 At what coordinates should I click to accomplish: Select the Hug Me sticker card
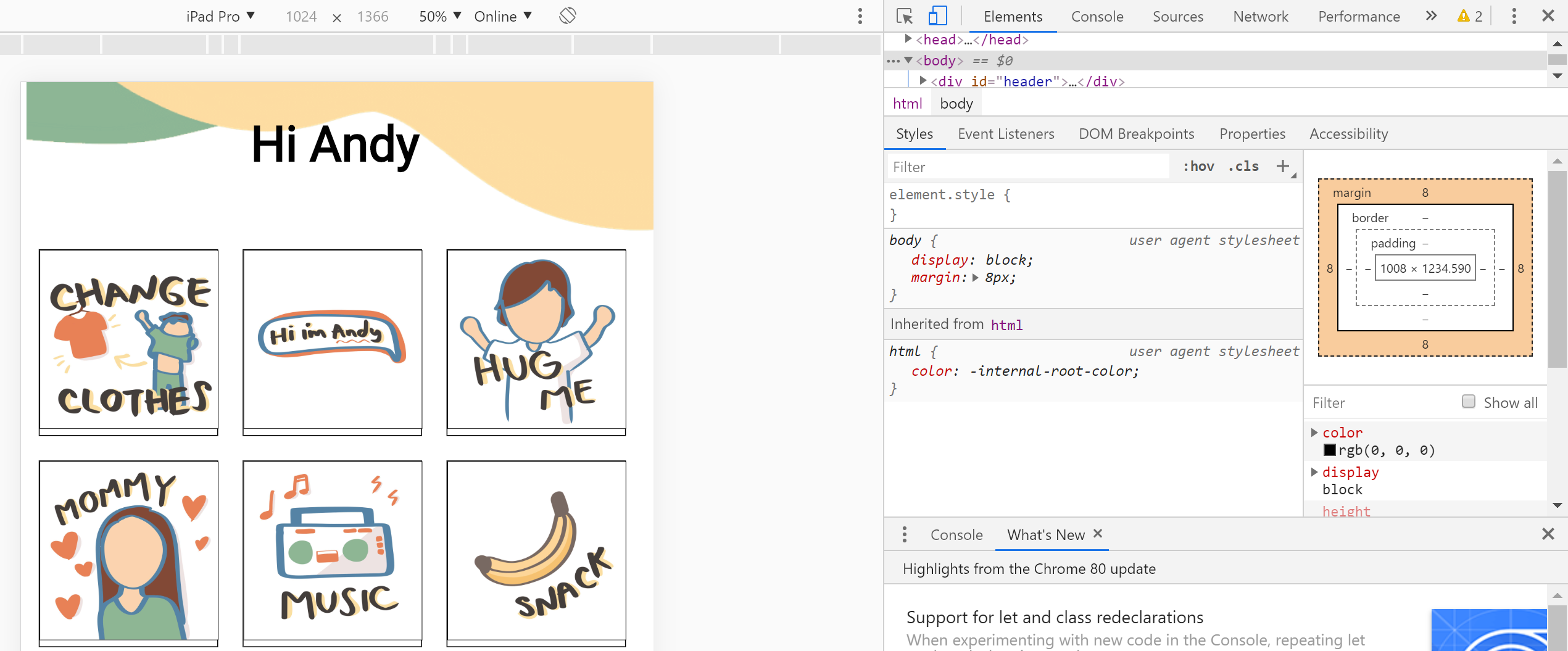[536, 342]
